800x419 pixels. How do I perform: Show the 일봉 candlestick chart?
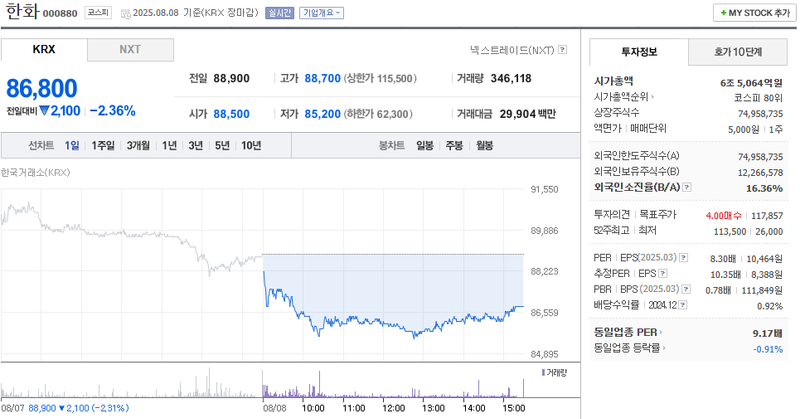click(x=424, y=145)
